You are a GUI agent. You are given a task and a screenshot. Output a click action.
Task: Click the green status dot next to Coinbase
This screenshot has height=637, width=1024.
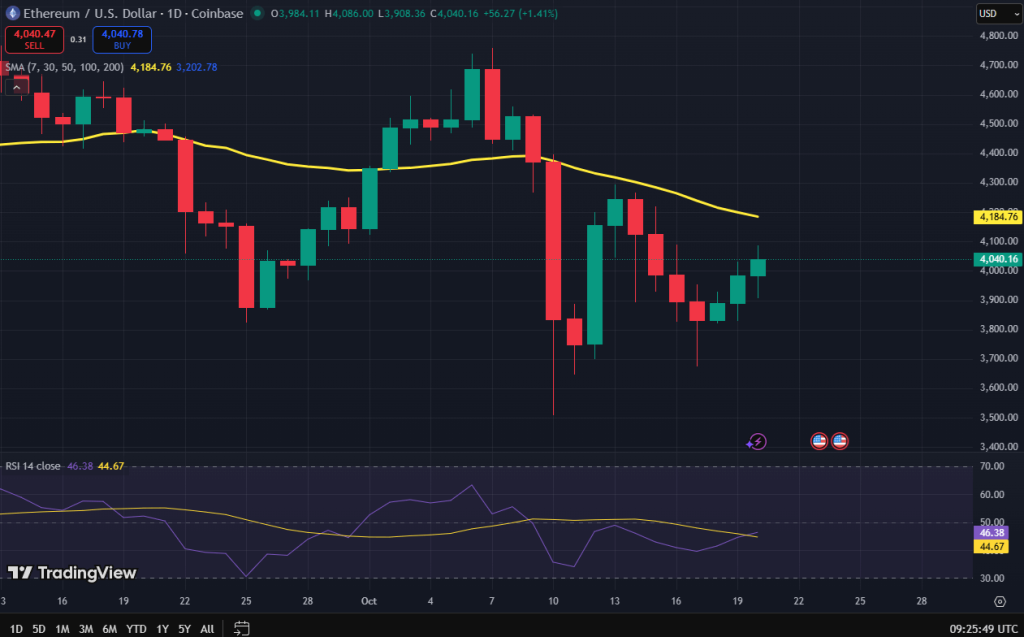(258, 13)
